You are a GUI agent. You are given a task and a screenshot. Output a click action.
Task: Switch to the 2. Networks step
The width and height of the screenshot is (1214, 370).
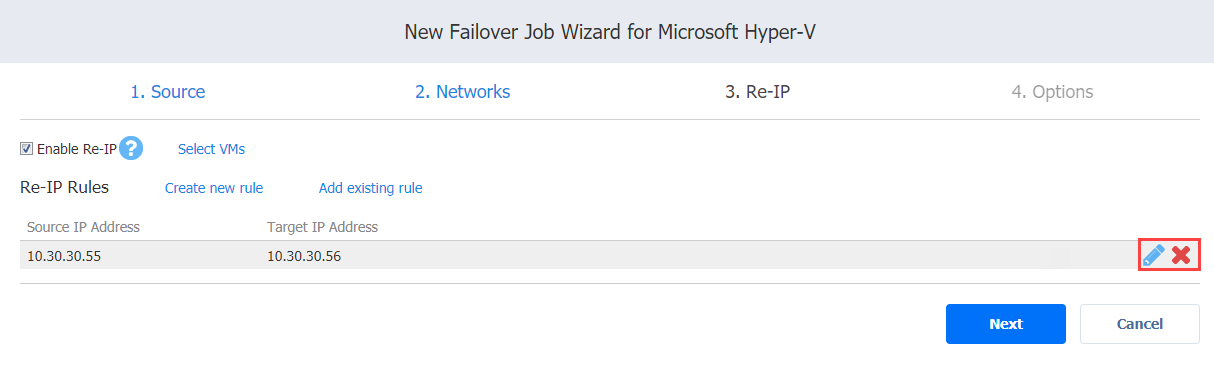[x=463, y=92]
